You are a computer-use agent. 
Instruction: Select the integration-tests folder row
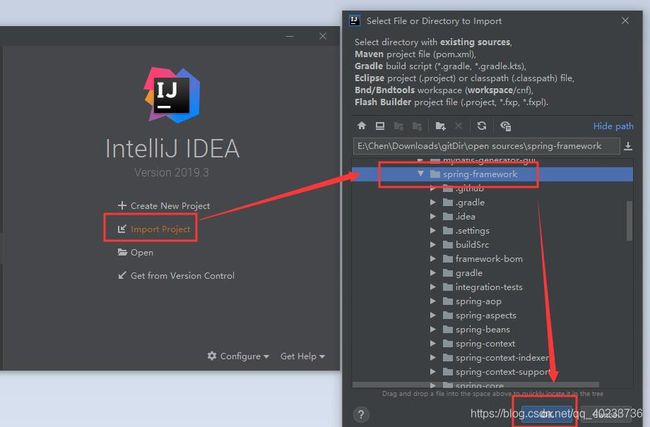[492, 287]
